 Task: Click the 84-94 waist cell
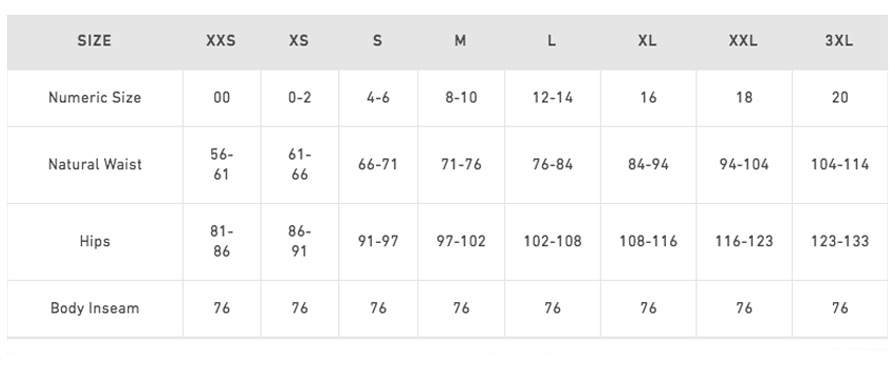click(648, 165)
